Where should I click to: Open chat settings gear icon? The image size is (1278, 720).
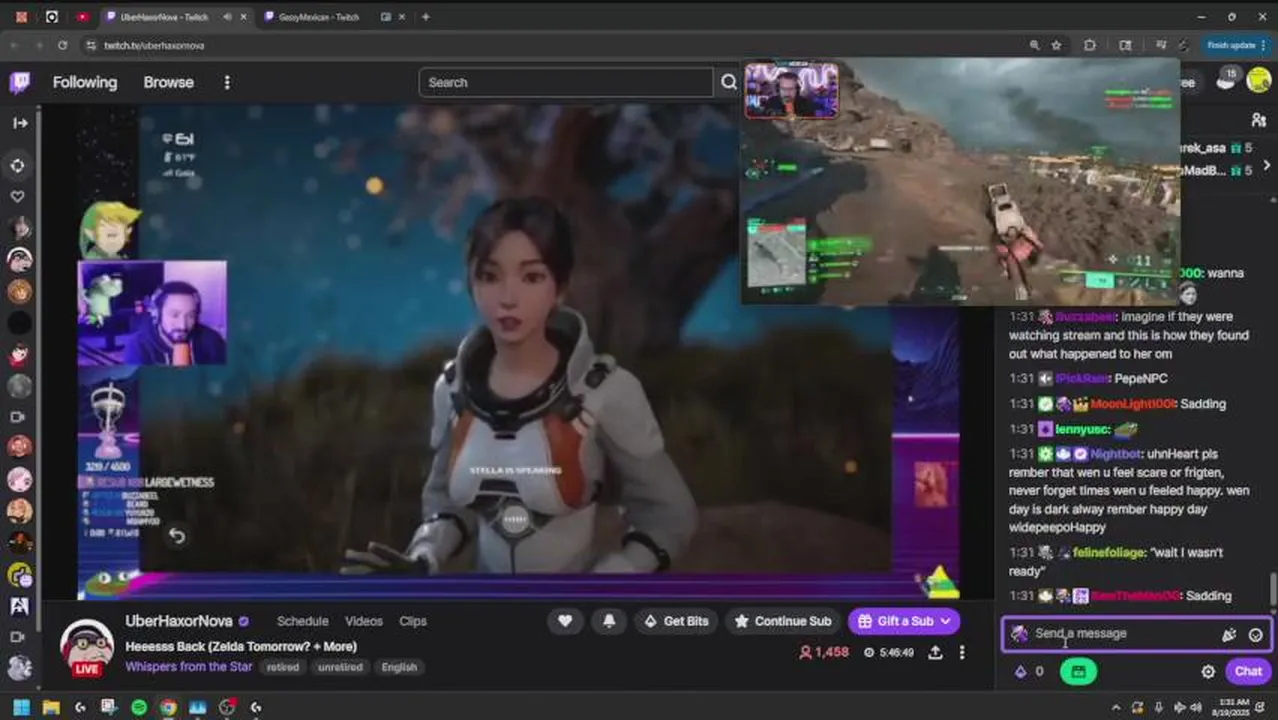pyautogui.click(x=1208, y=672)
